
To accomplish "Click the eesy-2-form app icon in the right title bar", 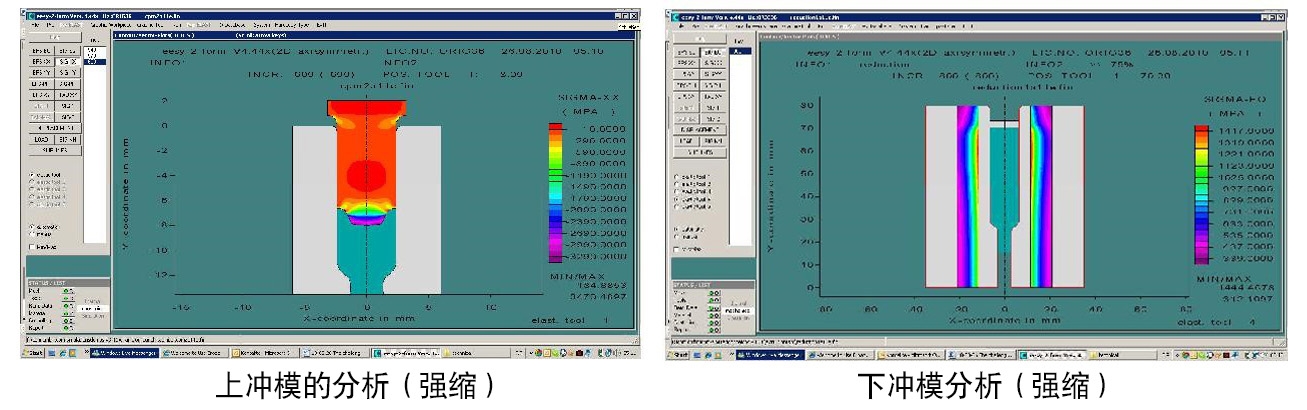I will (x=675, y=16).
